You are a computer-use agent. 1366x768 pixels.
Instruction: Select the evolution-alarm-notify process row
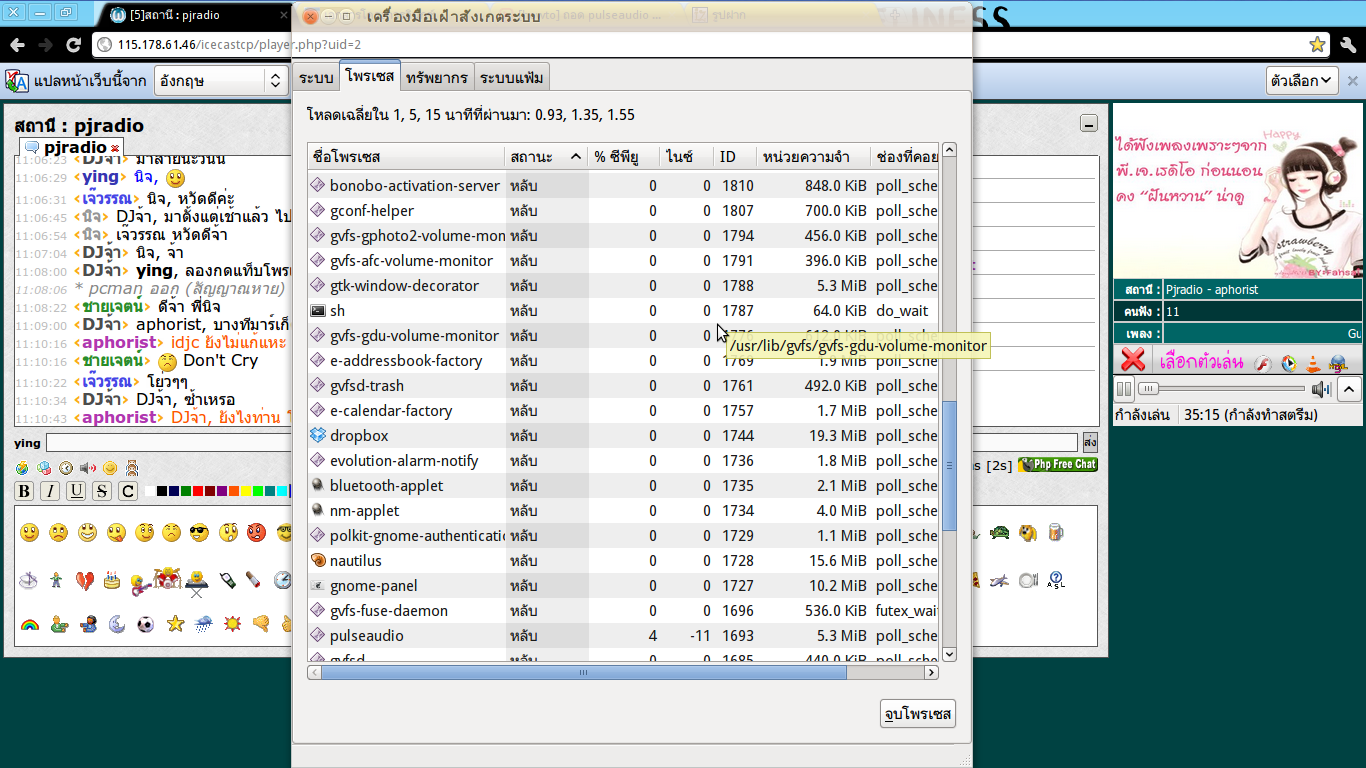tap(623, 461)
